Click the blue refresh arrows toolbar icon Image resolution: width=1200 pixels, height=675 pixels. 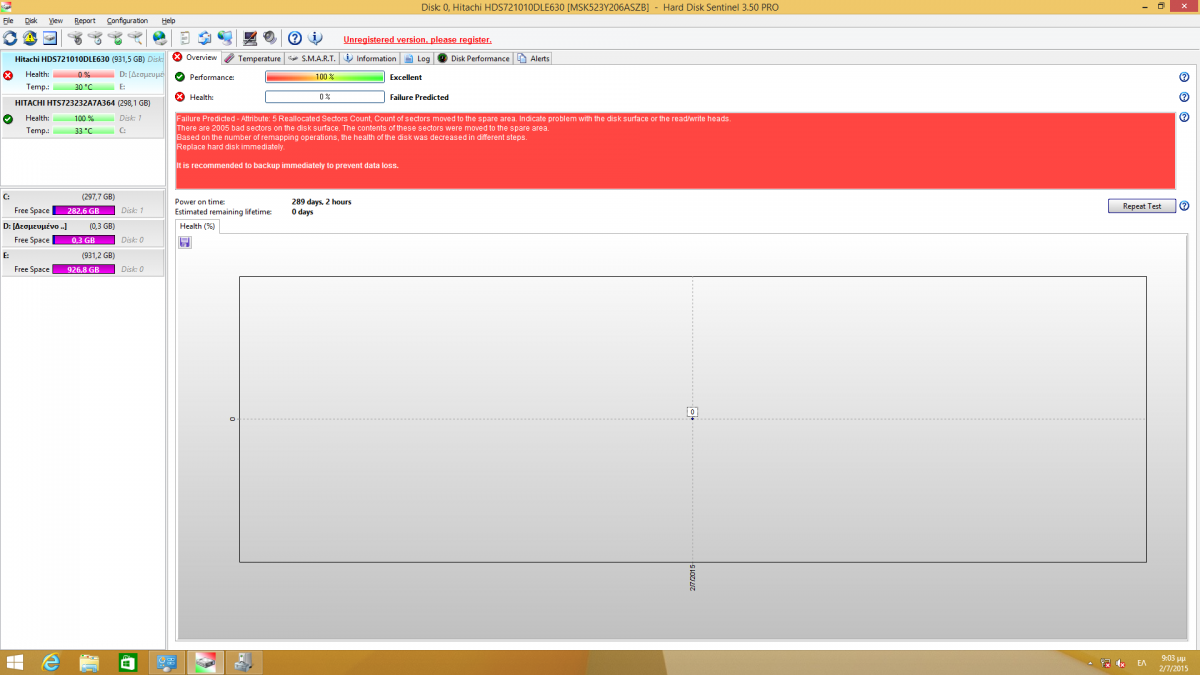click(x=10, y=38)
